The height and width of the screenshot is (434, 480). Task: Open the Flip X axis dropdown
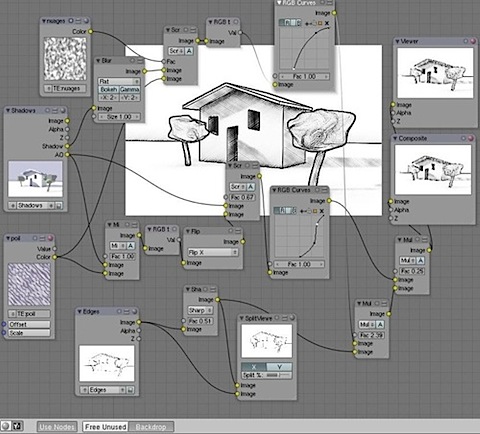[213, 252]
